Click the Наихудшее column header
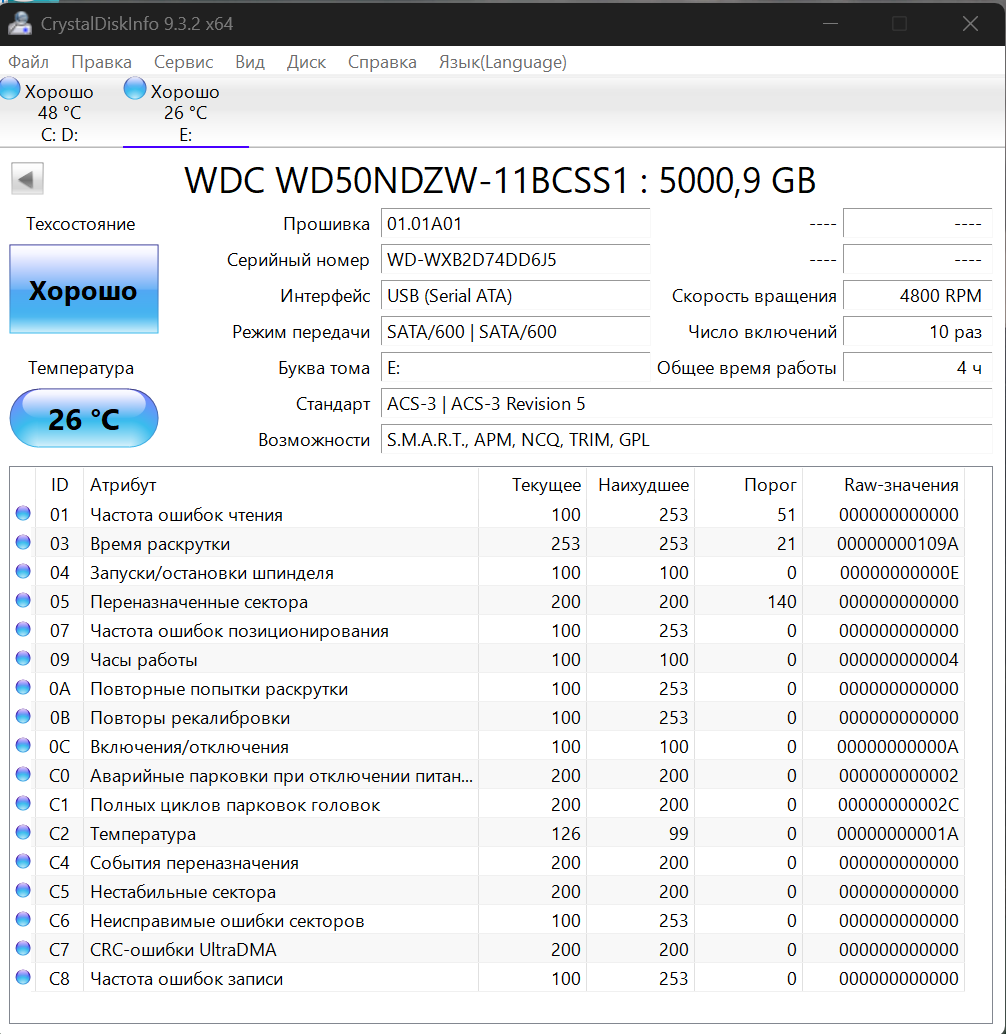The width and height of the screenshot is (1006, 1034). pyautogui.click(x=643, y=485)
